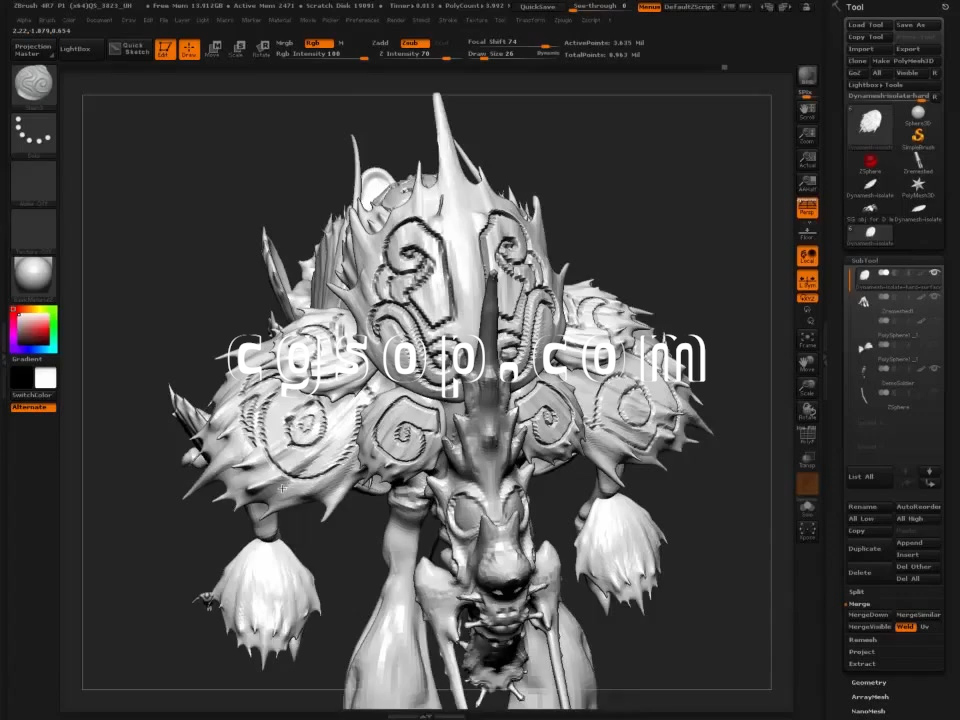
Task: Expand the Extract section
Action: (x=862, y=664)
